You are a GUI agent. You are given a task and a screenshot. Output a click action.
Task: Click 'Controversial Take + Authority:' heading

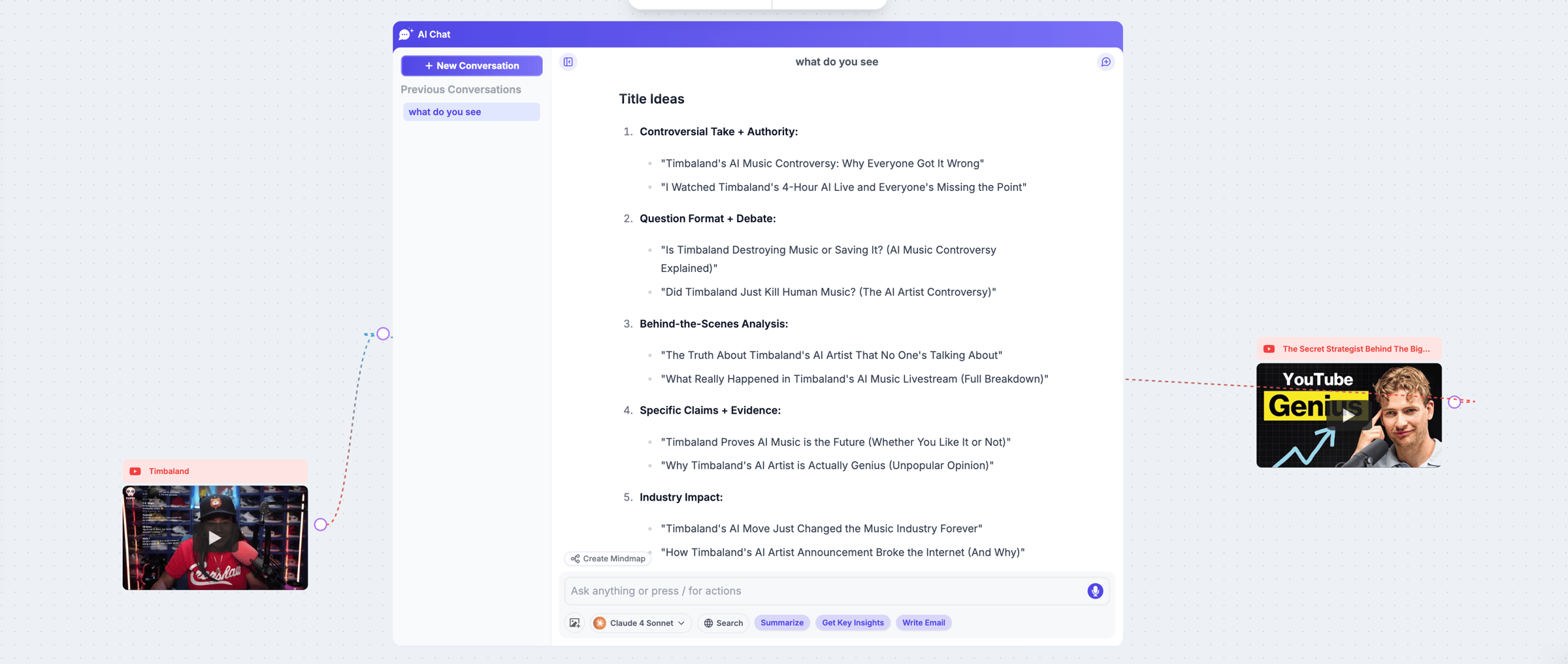point(719,131)
